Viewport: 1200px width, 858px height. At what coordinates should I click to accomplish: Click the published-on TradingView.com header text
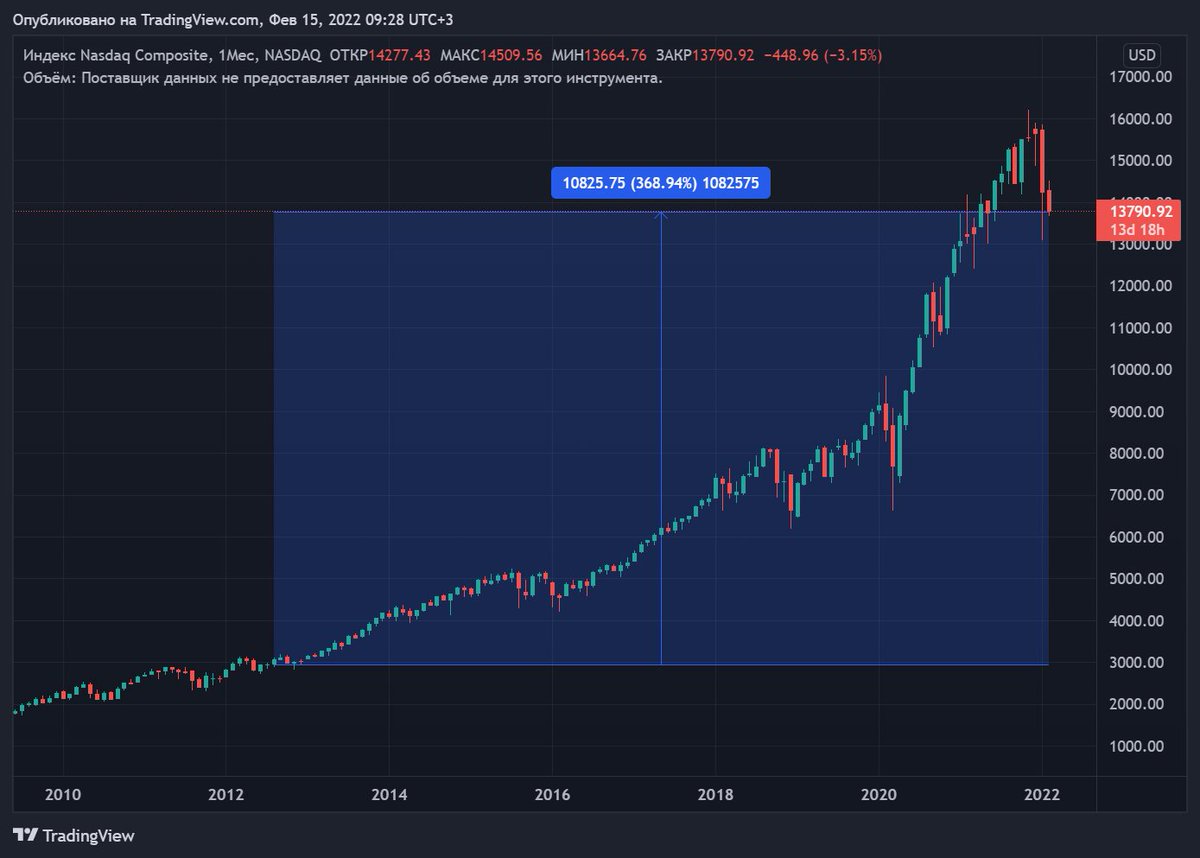232,19
